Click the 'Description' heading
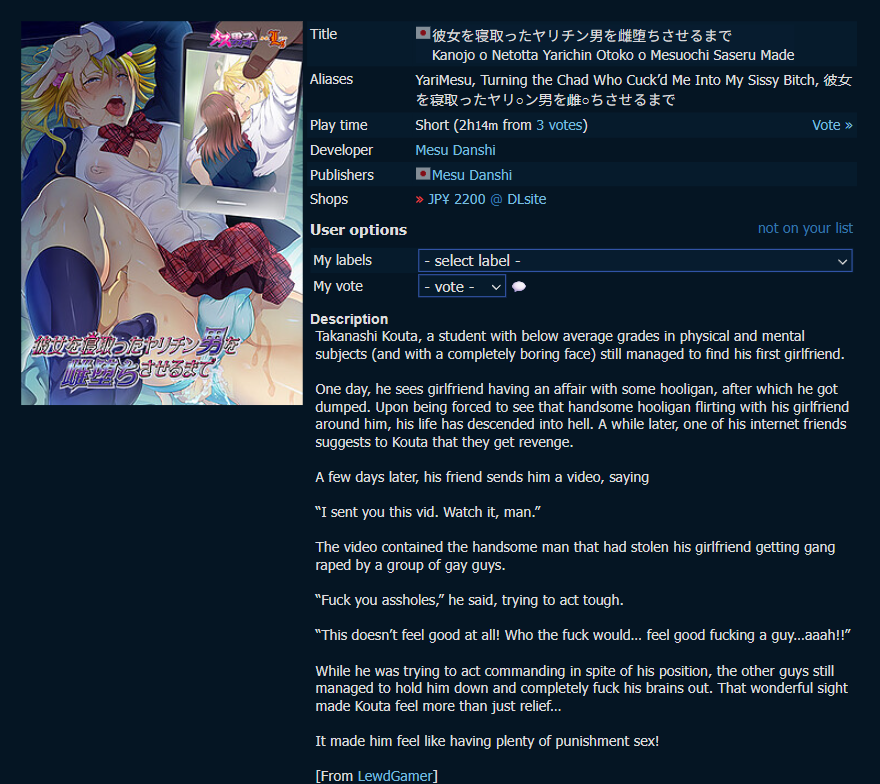Screen dimensions: 880x784 point(349,319)
